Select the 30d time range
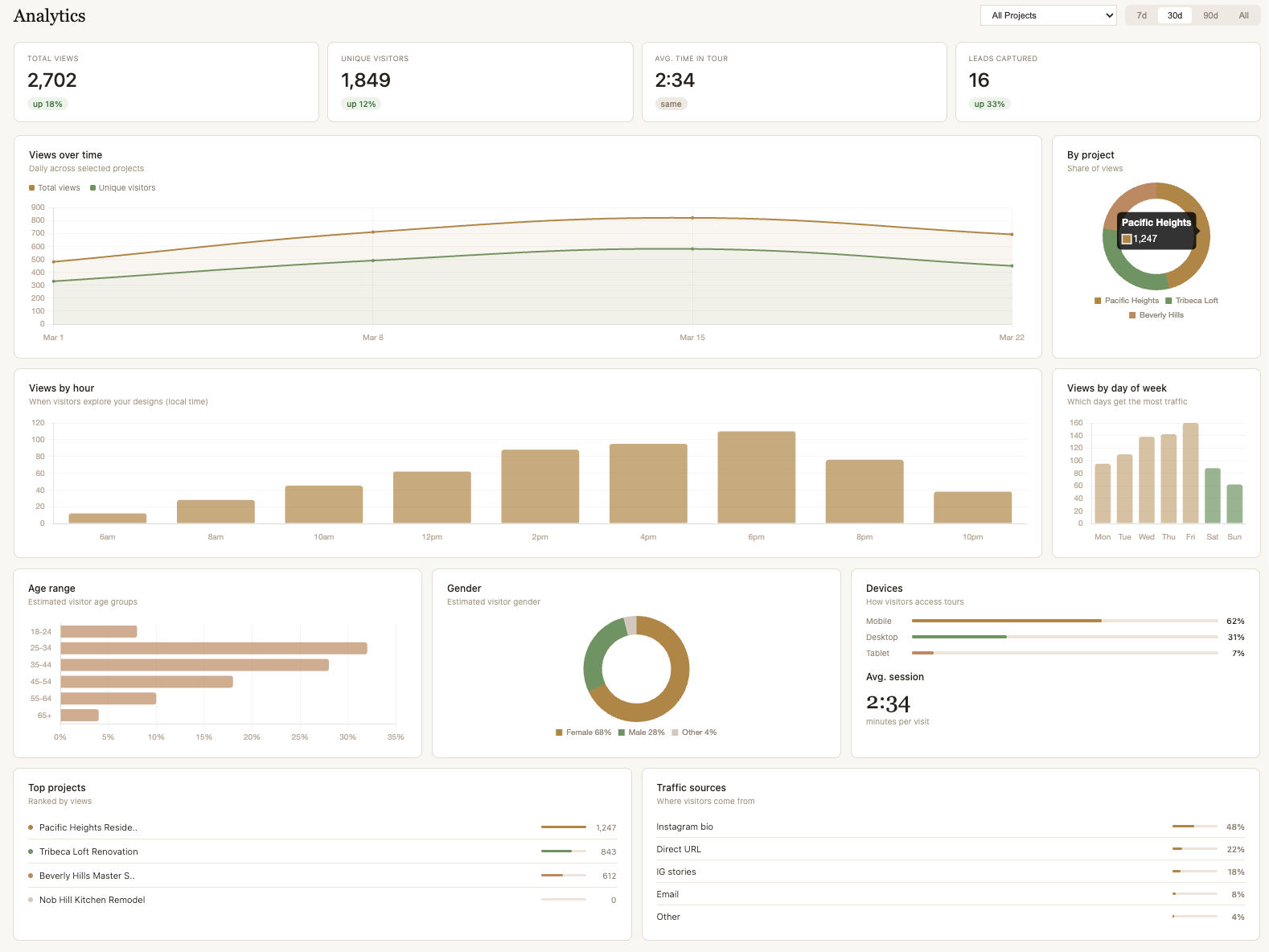 click(x=1174, y=15)
